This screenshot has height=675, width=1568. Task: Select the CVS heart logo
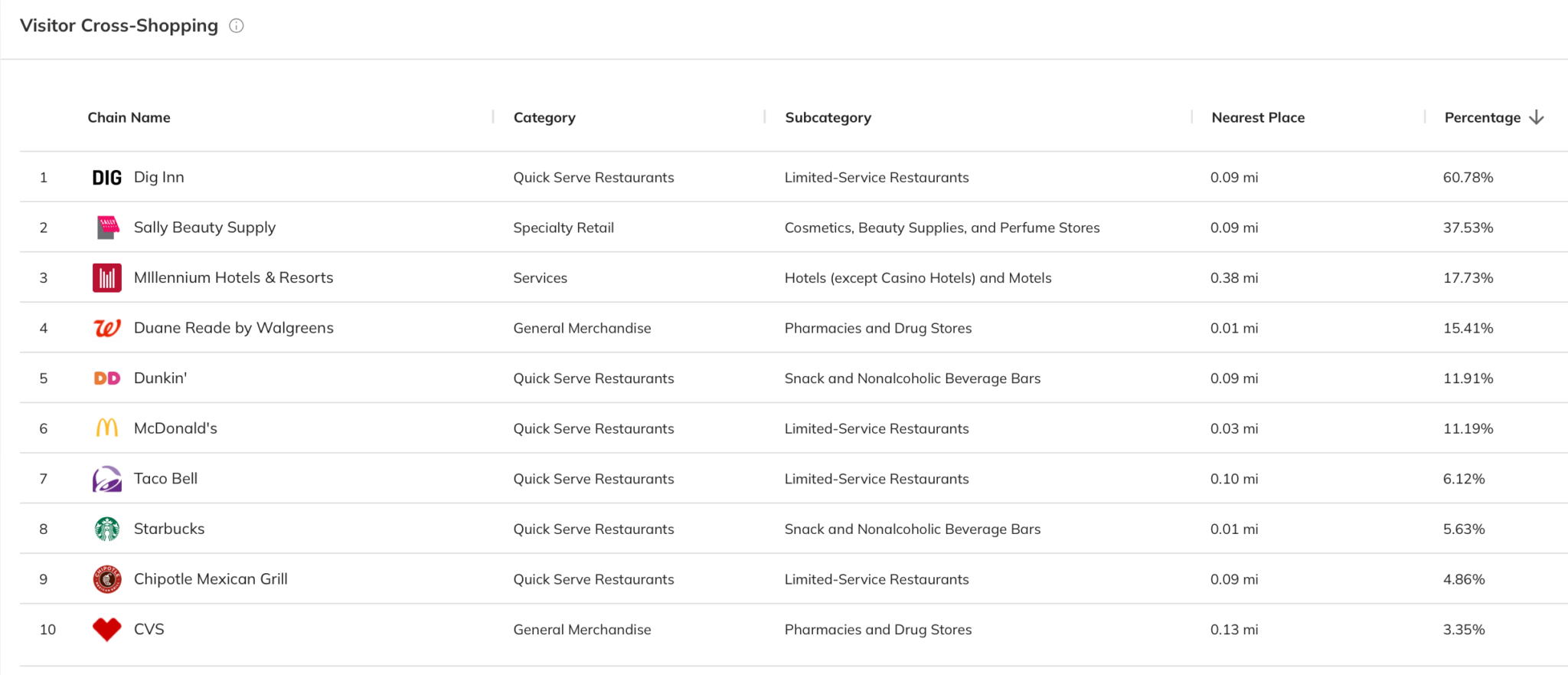pyautogui.click(x=107, y=629)
